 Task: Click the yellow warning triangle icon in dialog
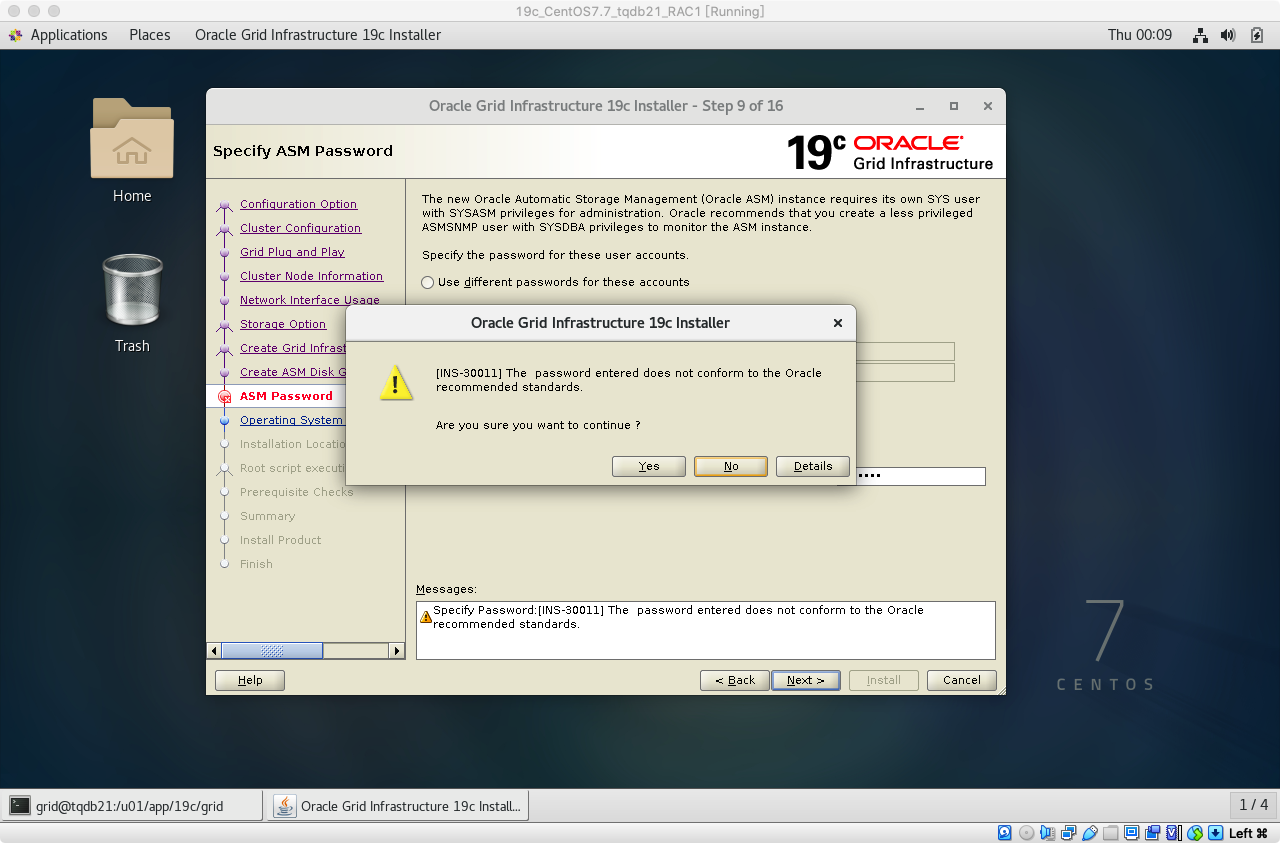396,383
